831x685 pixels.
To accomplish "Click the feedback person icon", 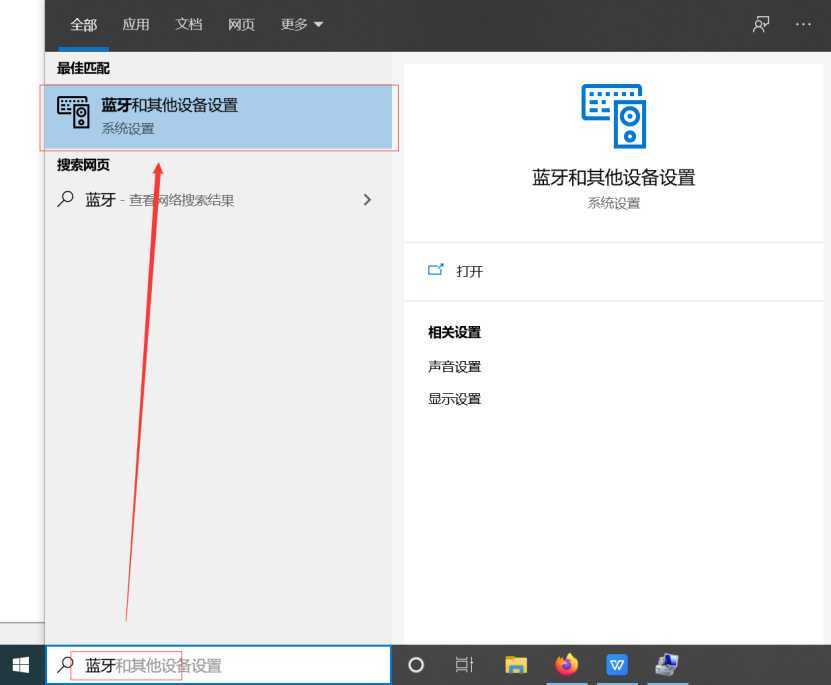I will [x=761, y=24].
